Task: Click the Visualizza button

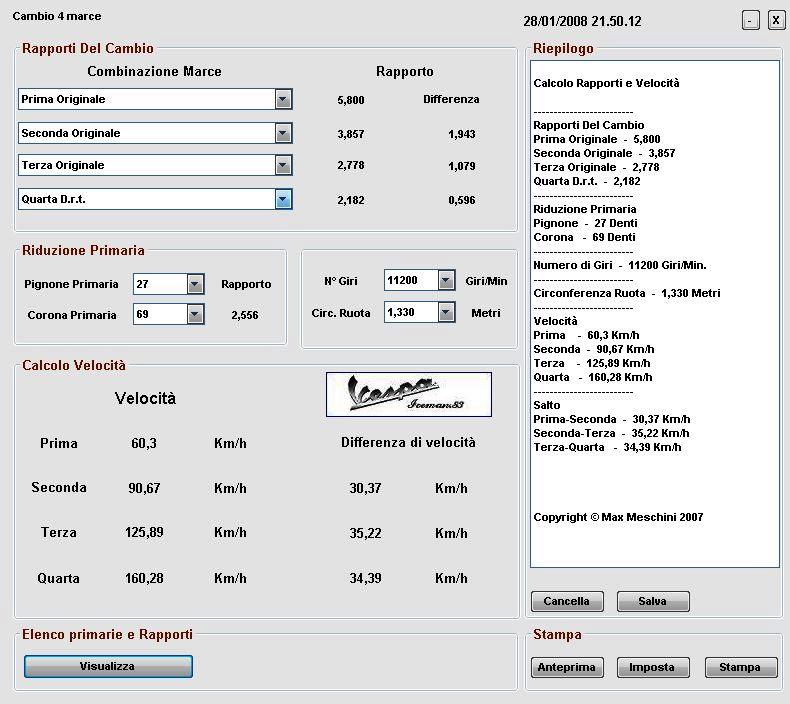Action: [108, 666]
